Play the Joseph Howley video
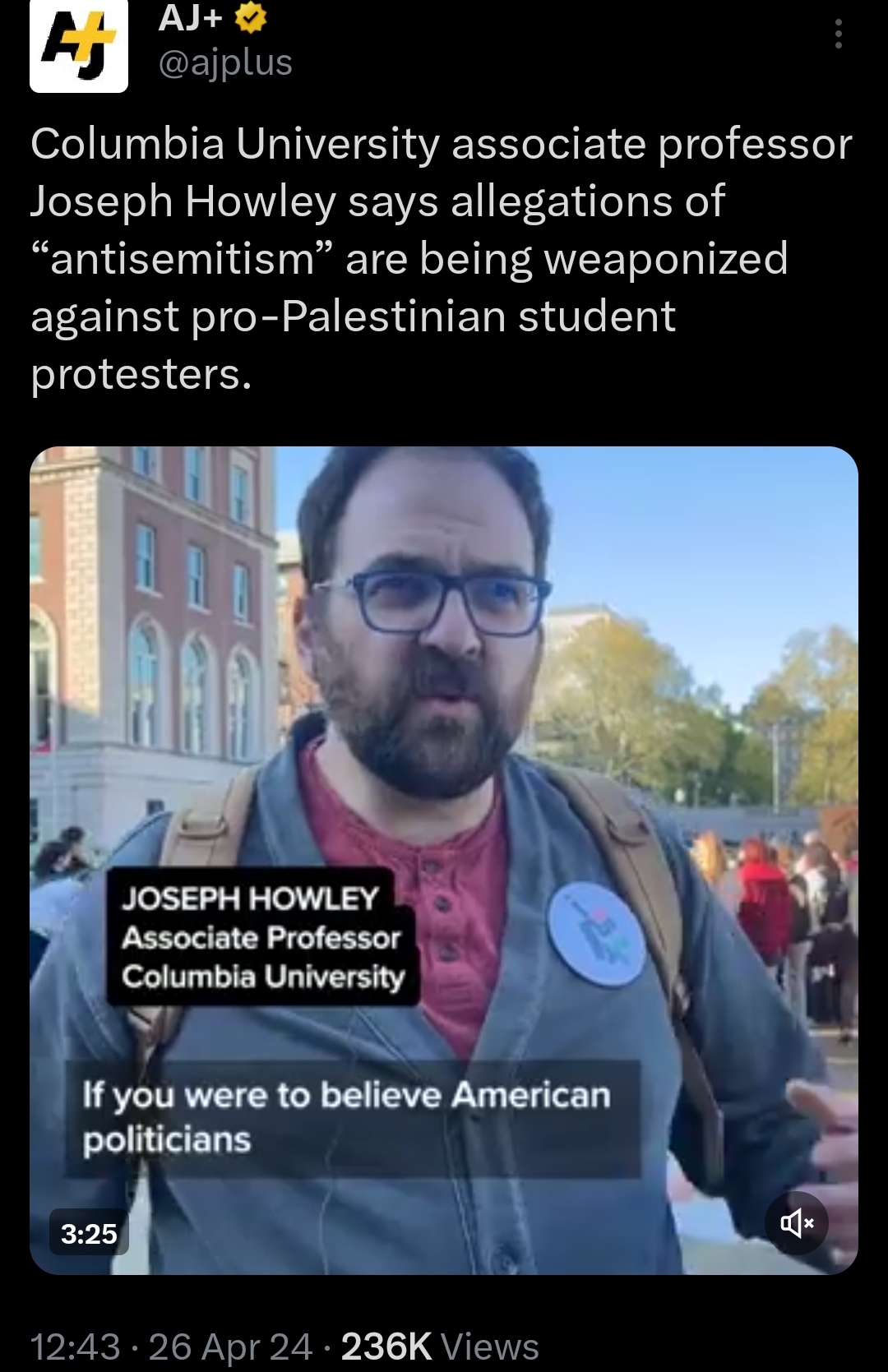 [x=444, y=860]
